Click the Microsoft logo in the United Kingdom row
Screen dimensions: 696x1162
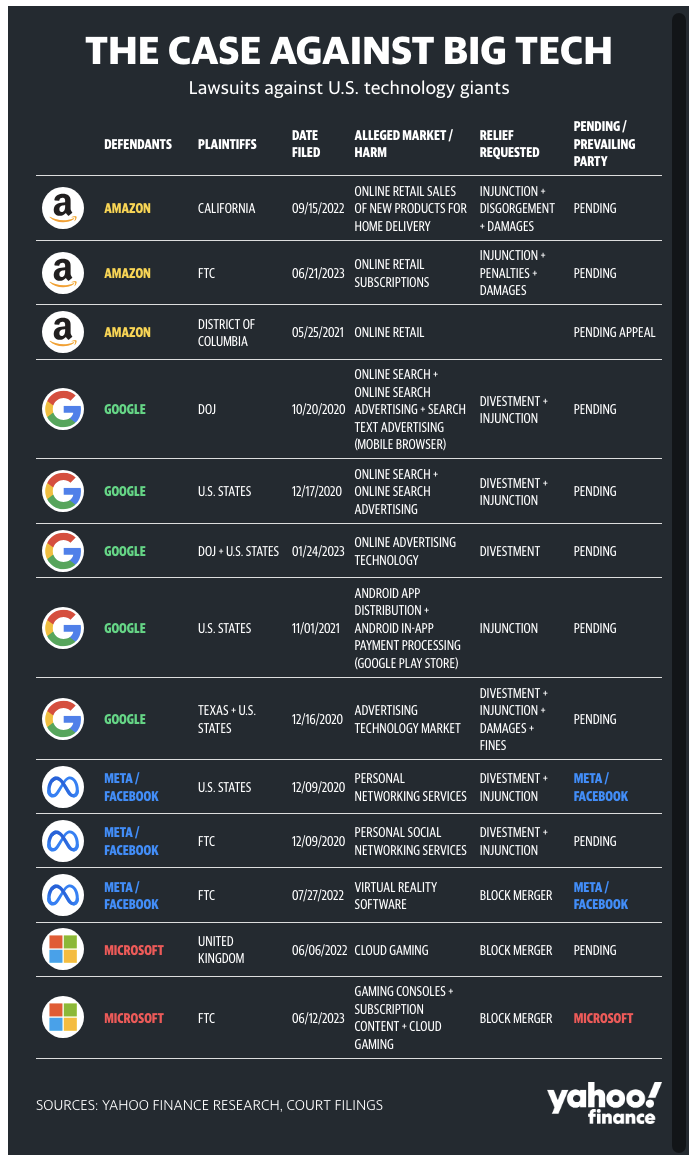point(63,949)
